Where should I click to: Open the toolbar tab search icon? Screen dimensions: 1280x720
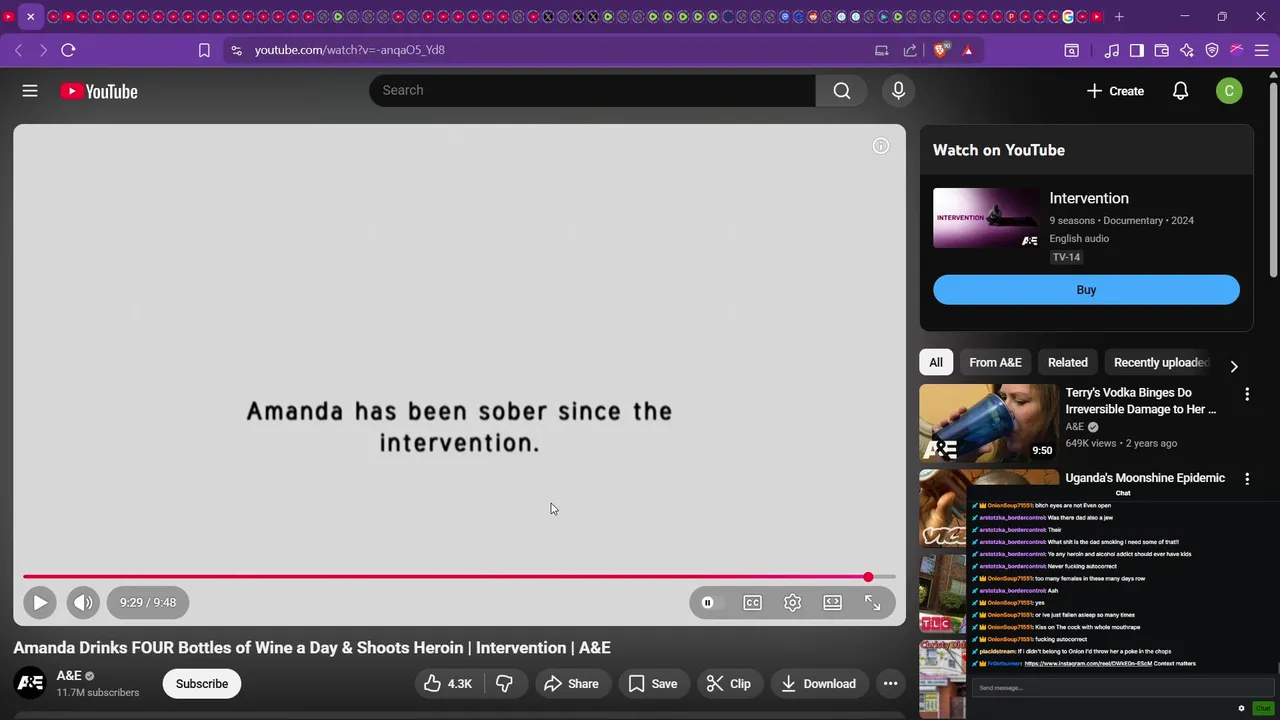point(1071,50)
